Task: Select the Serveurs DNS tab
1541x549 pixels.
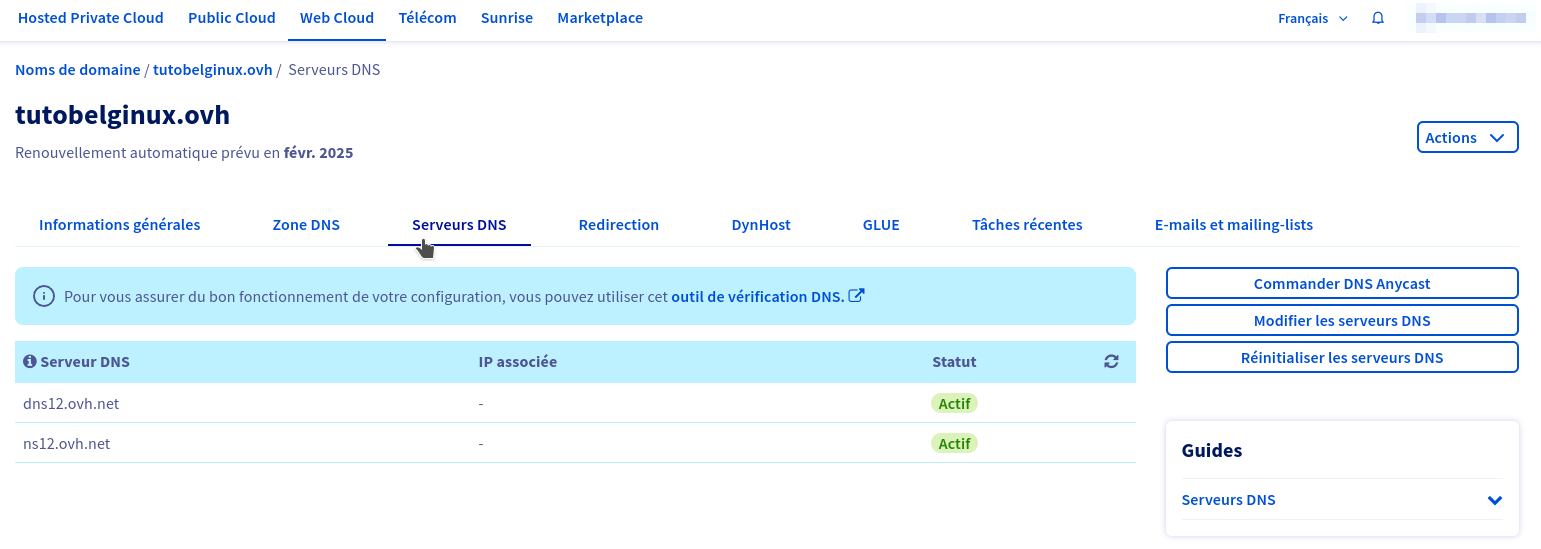Action: pos(459,225)
